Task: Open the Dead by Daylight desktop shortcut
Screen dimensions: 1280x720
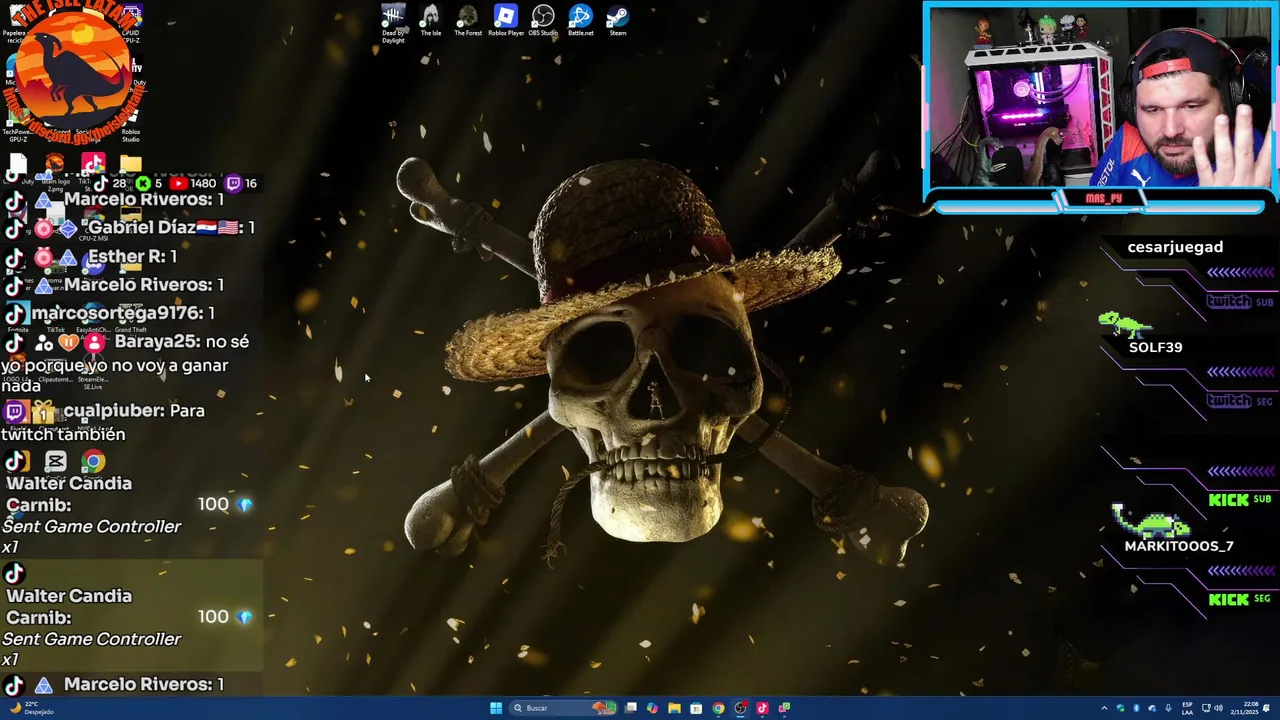Action: [393, 22]
